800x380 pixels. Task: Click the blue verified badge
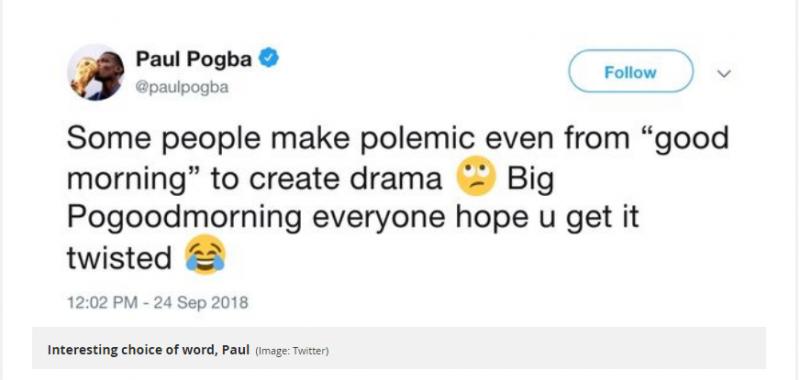269,59
